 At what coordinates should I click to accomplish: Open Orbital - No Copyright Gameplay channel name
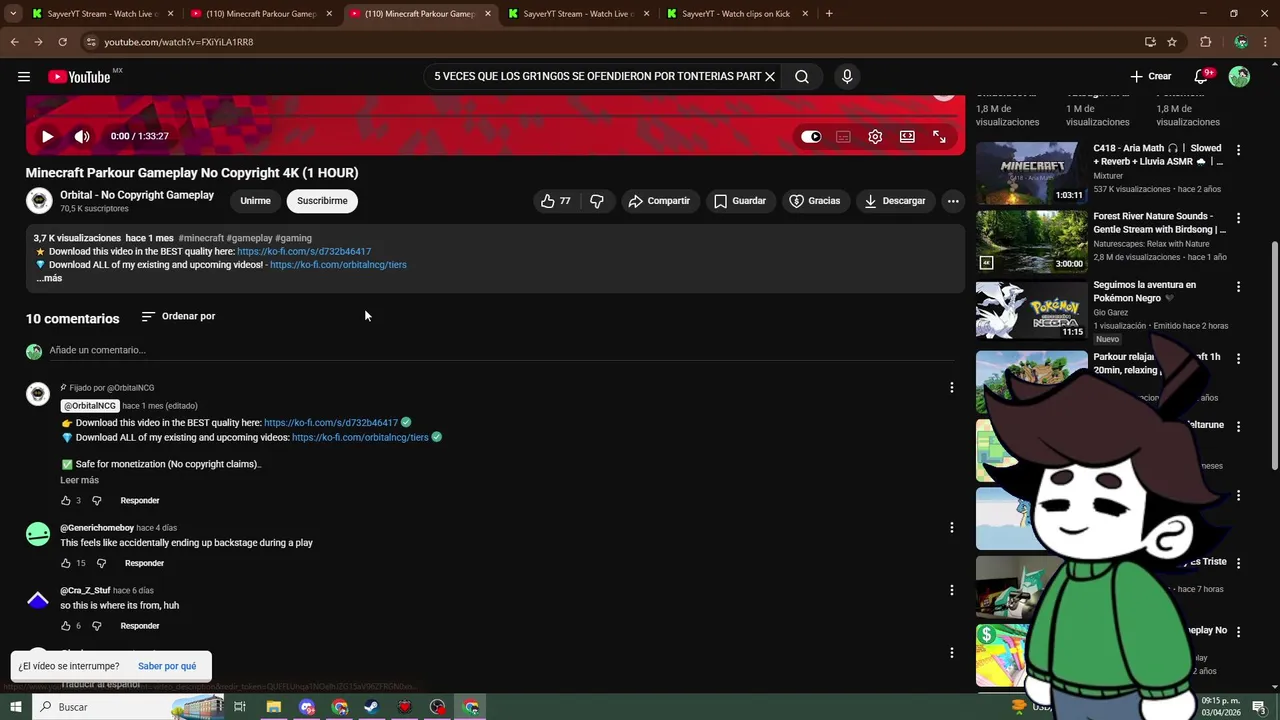click(137, 195)
